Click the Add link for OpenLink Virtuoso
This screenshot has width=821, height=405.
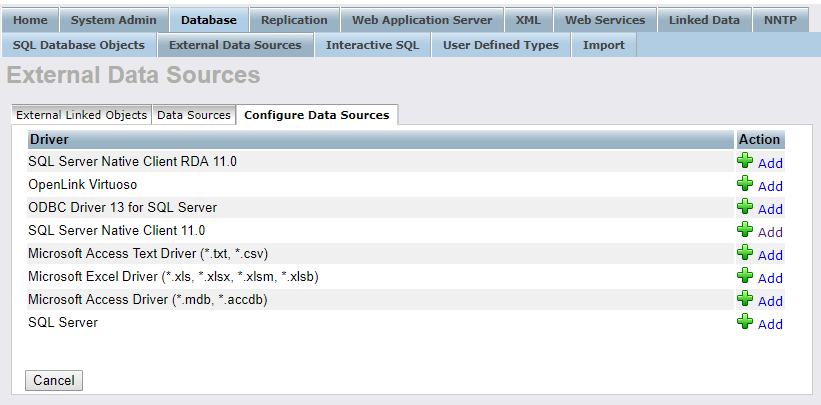tap(770, 186)
